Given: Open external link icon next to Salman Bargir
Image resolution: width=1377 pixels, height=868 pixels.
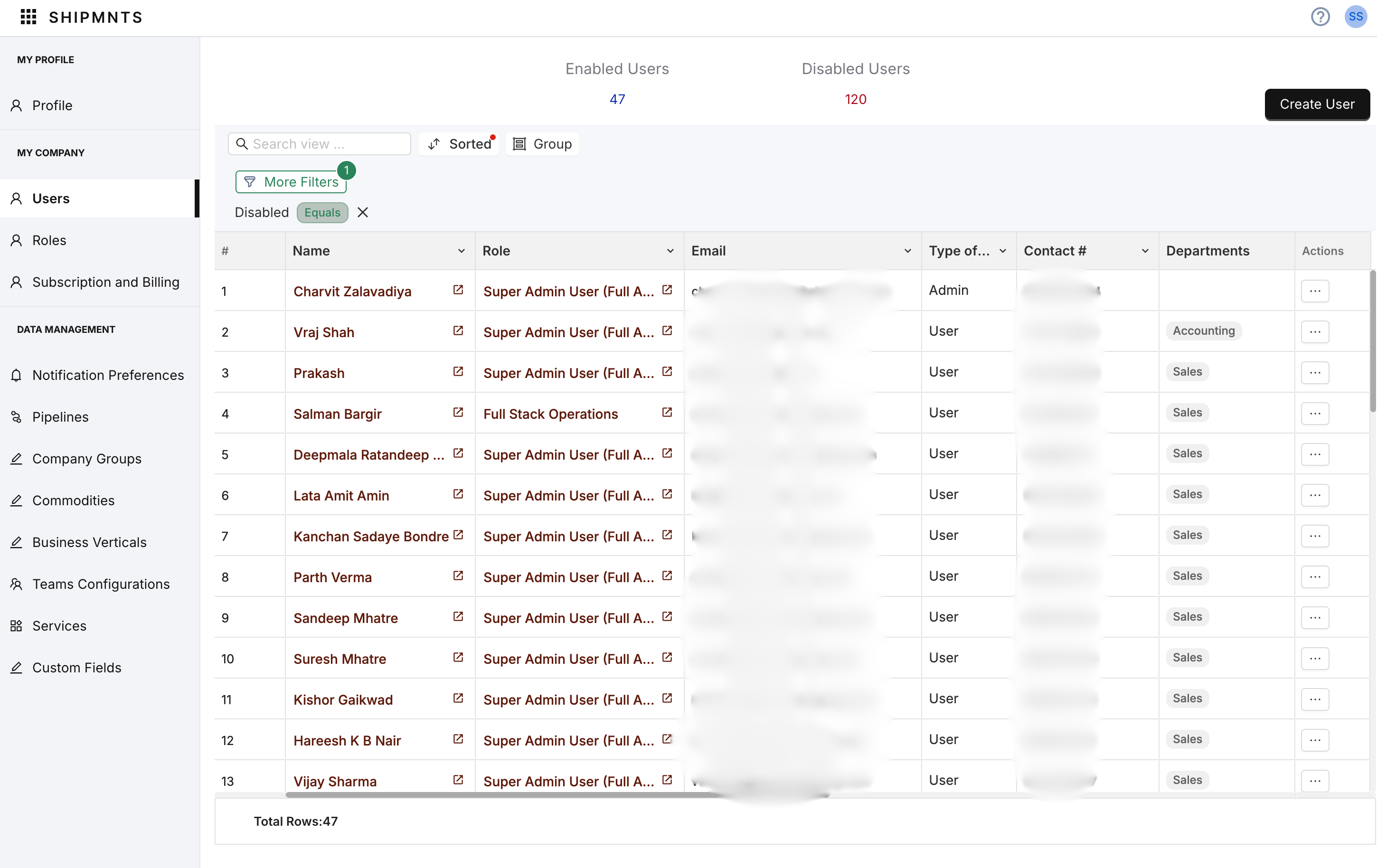Looking at the screenshot, I should pyautogui.click(x=458, y=413).
